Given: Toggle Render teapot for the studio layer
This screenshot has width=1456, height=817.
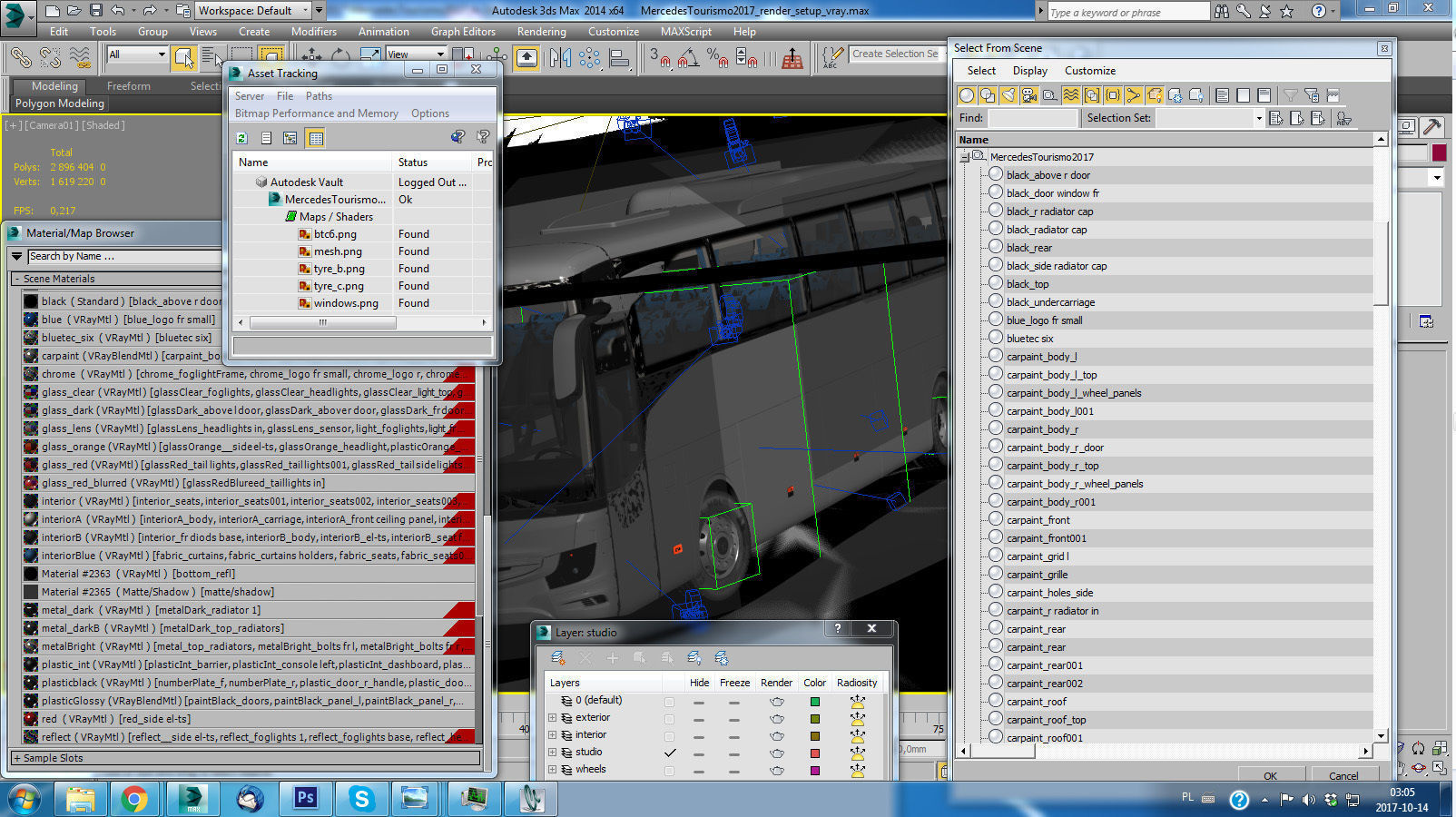Looking at the screenshot, I should pyautogui.click(x=777, y=753).
